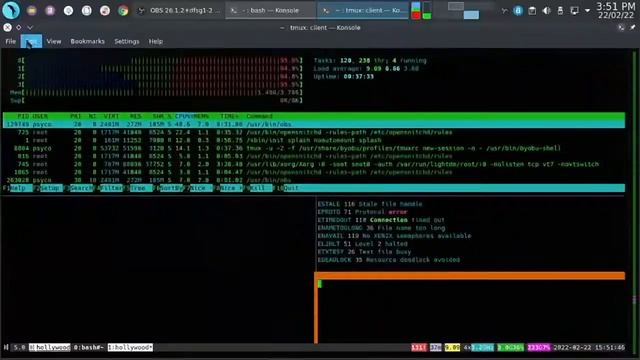This screenshot has height=360, width=640.
Task: Click the panel clock showing 3:51 PM
Action: click(616, 10)
